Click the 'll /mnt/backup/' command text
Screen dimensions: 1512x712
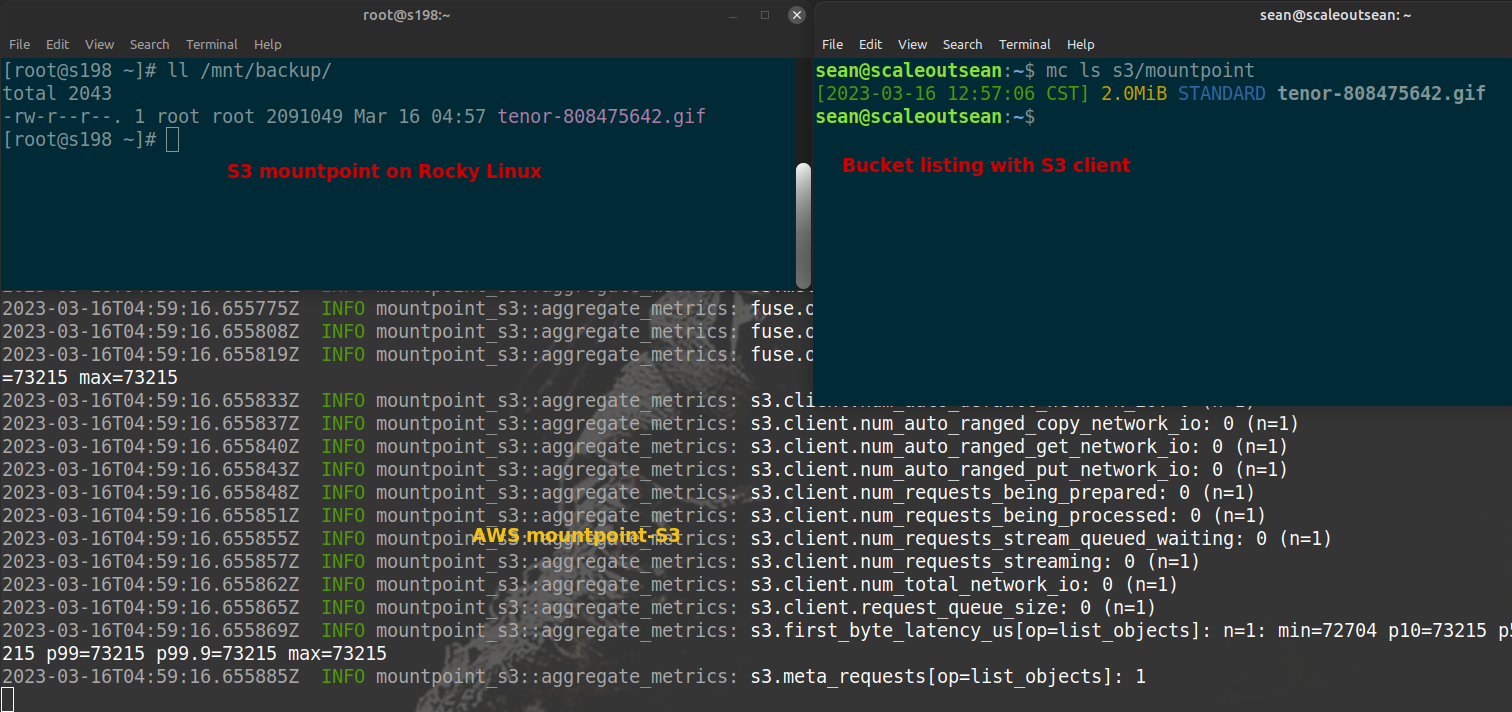(x=250, y=70)
